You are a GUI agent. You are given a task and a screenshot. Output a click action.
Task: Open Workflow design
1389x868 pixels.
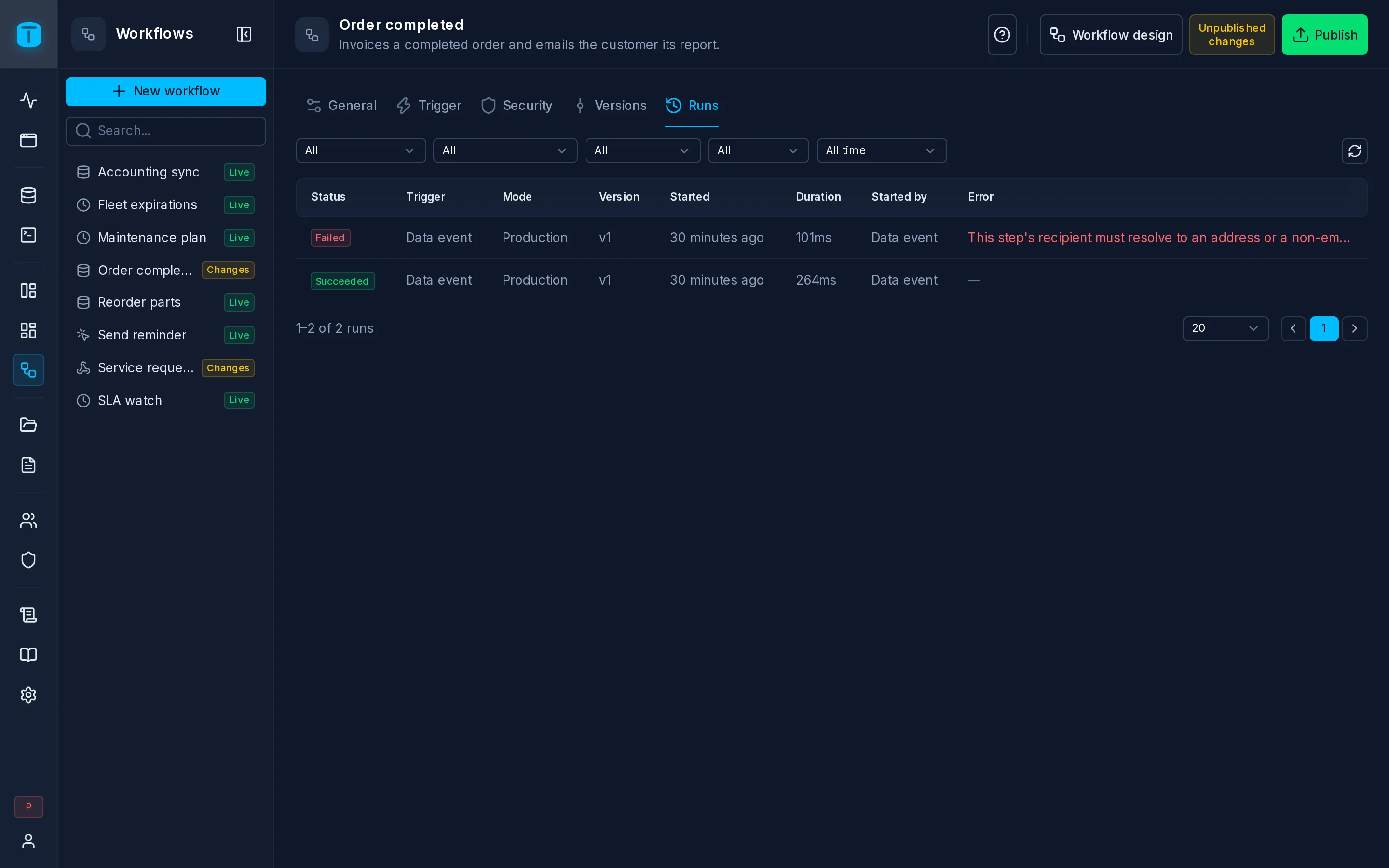click(x=1111, y=34)
